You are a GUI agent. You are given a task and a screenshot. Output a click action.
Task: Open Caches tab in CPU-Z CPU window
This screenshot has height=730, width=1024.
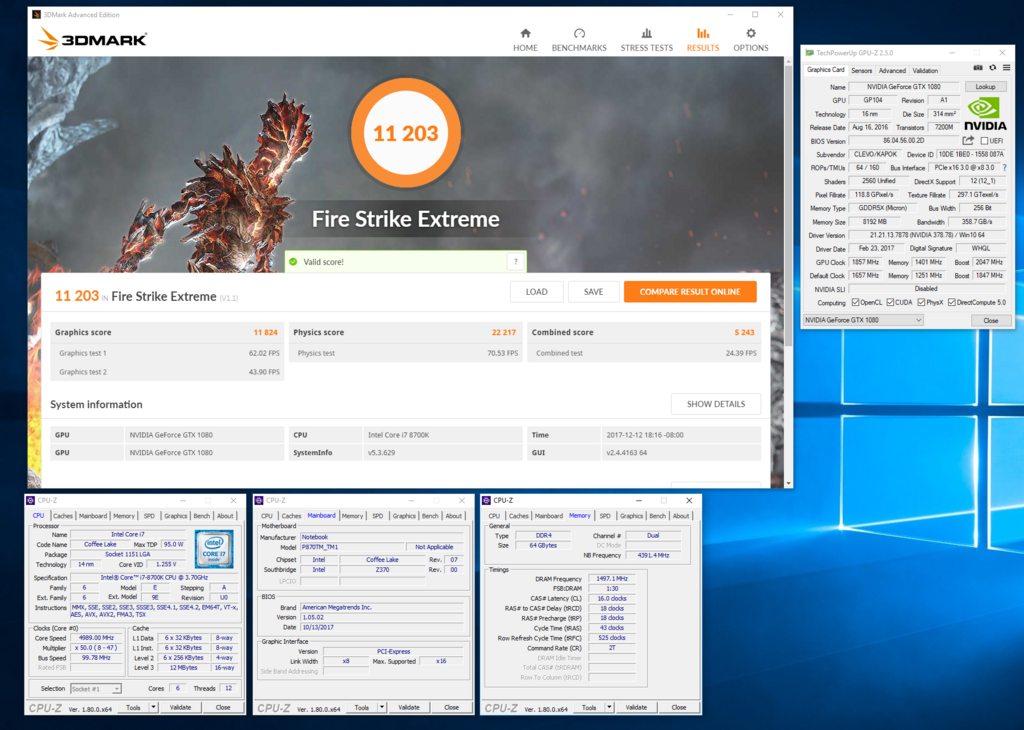(x=63, y=516)
